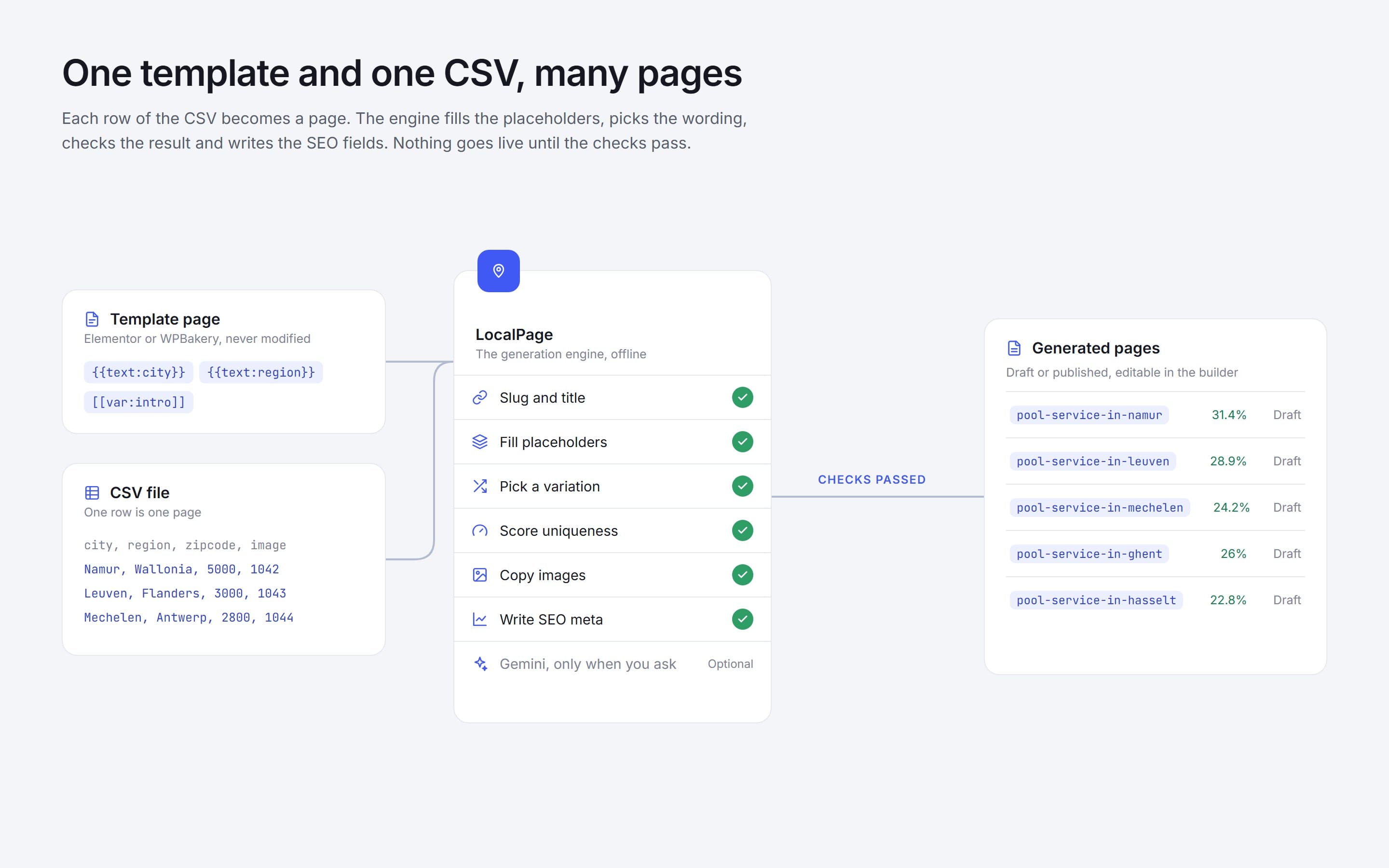Click the LocalPage card title

[x=514, y=334]
